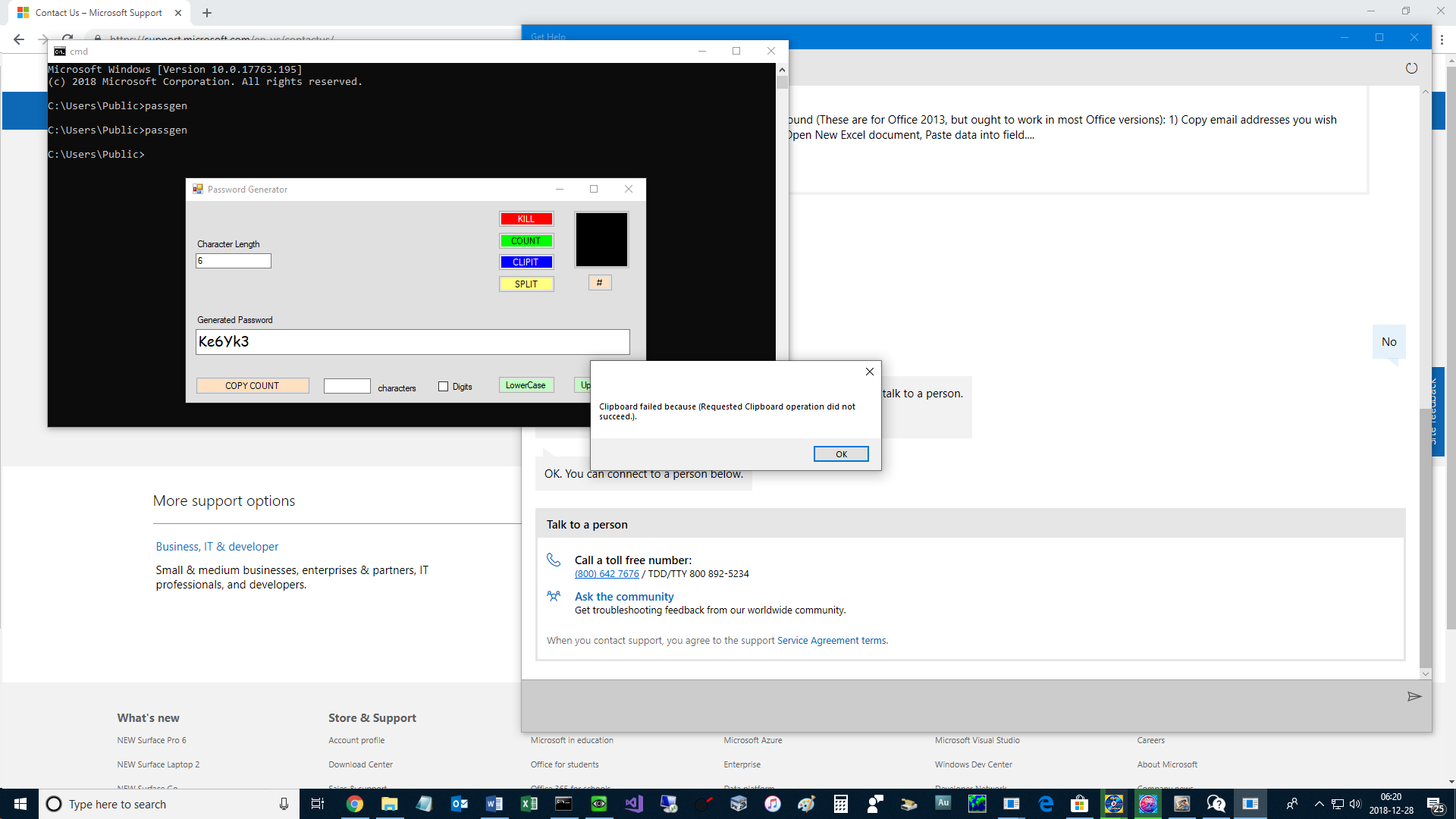Open NEW Surface Pro 6 footer link

click(x=152, y=740)
